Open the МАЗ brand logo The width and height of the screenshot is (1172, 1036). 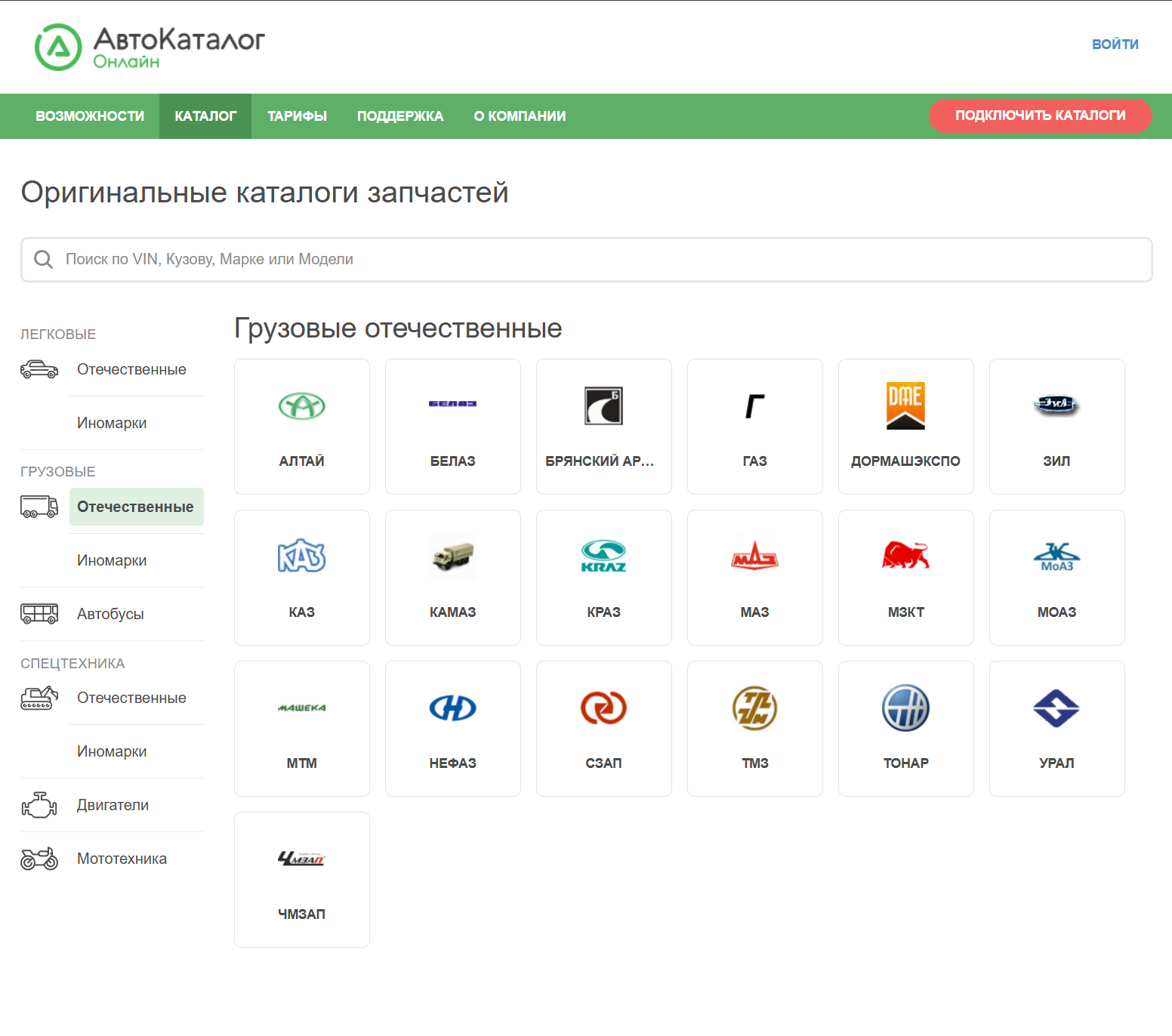click(755, 556)
